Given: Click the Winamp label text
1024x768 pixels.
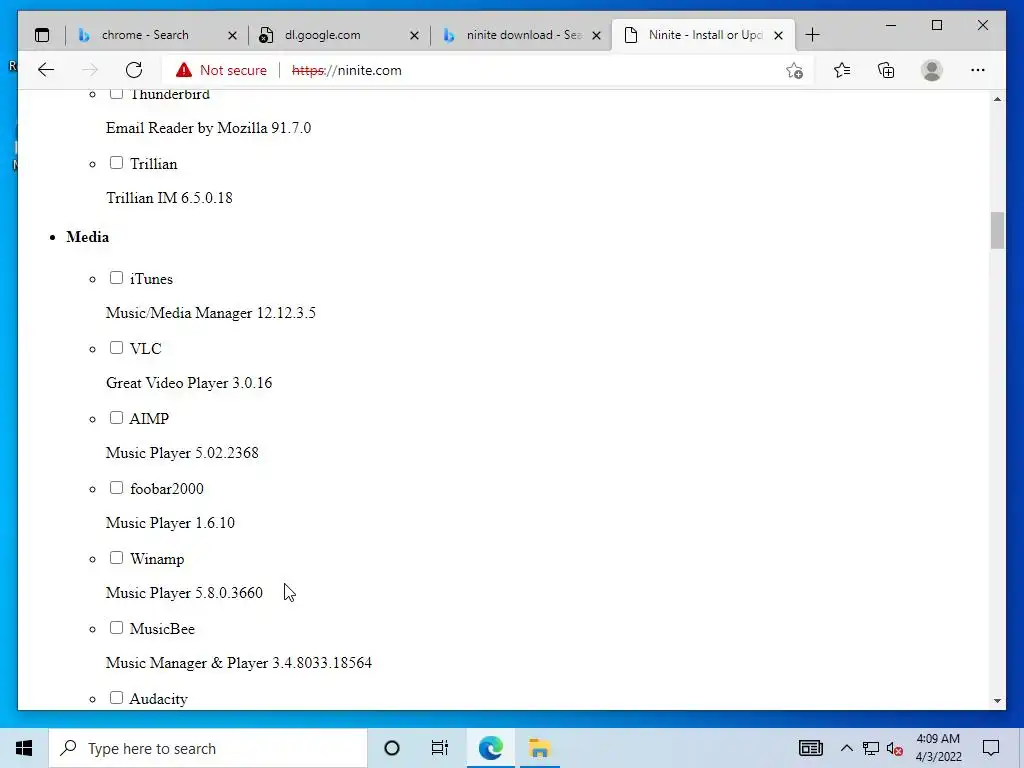Looking at the screenshot, I should click(x=157, y=559).
